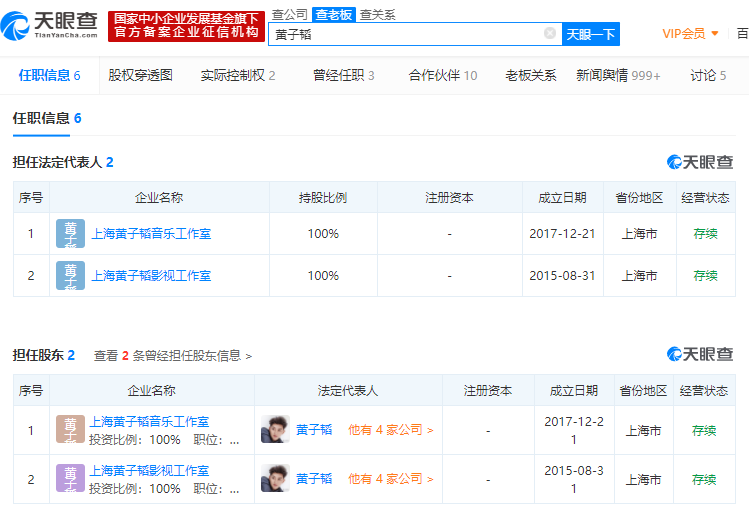This screenshot has width=749, height=506.
Task: Select the 任职信息 6 section heading tab
Action: pos(47,118)
